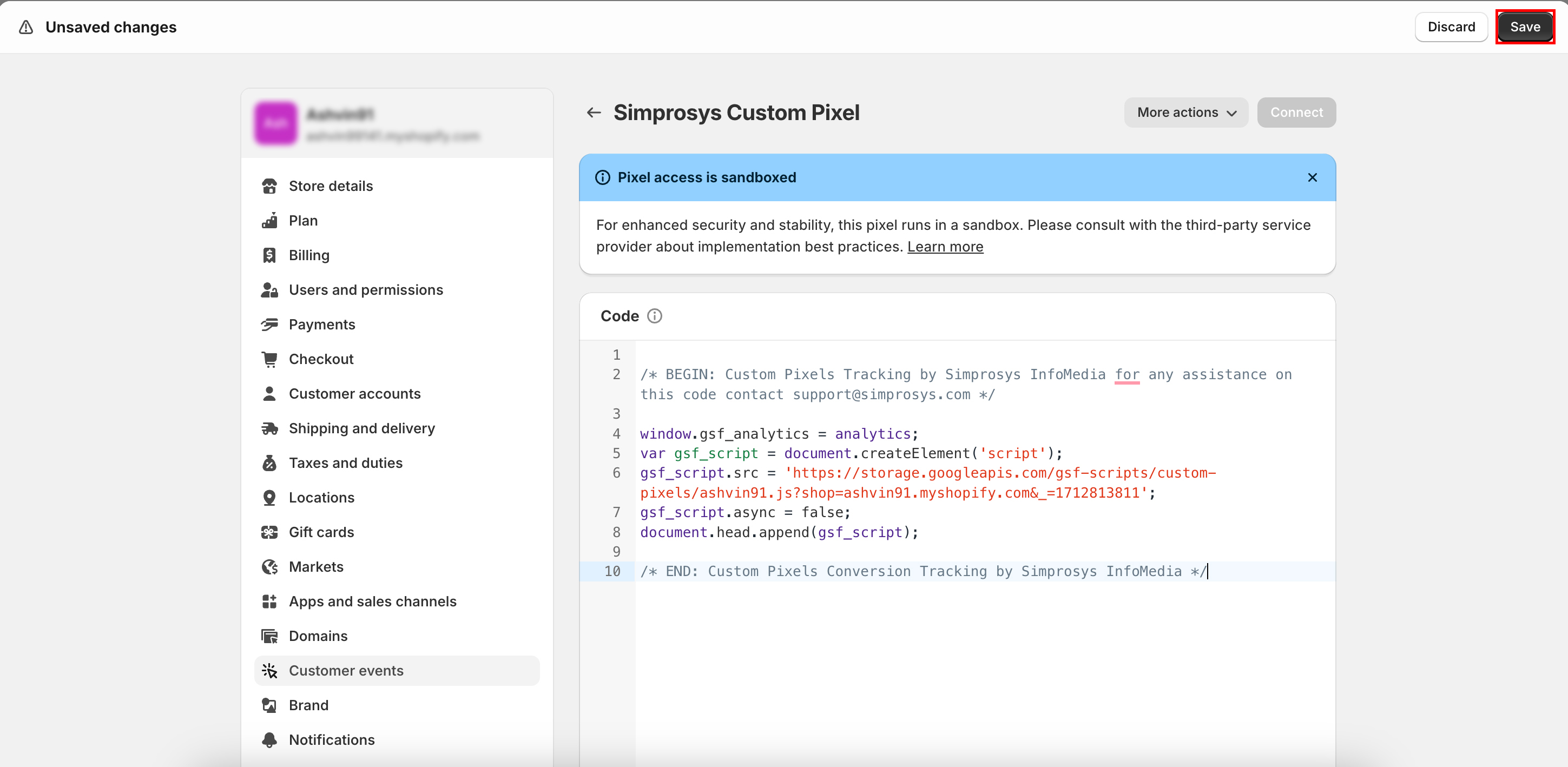Click the Brand icon
The height and width of the screenshot is (767, 1568).
tap(269, 705)
